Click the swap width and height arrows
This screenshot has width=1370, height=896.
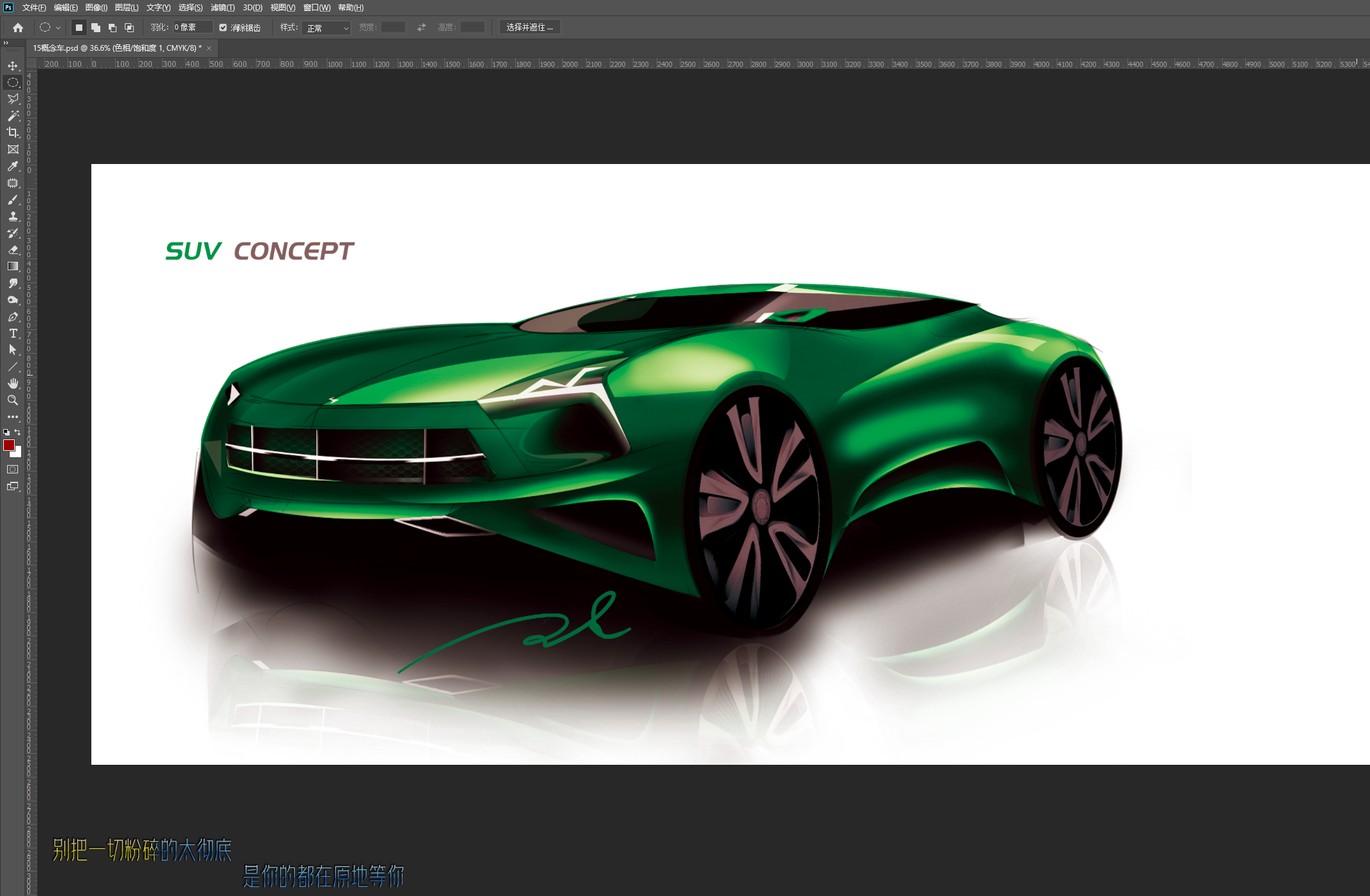[421, 27]
